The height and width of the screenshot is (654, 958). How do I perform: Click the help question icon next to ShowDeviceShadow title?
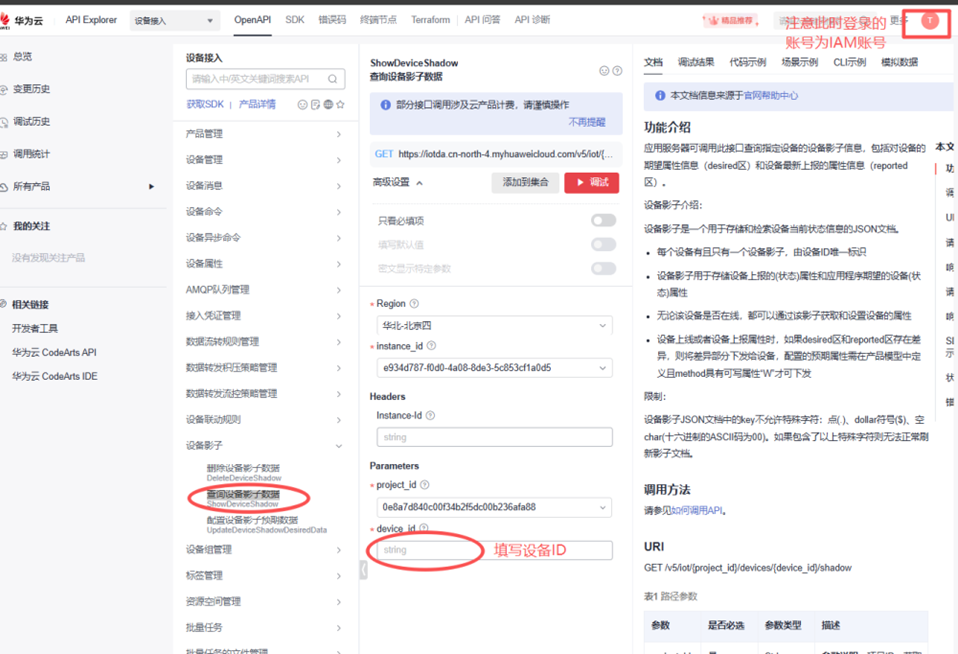(617, 71)
